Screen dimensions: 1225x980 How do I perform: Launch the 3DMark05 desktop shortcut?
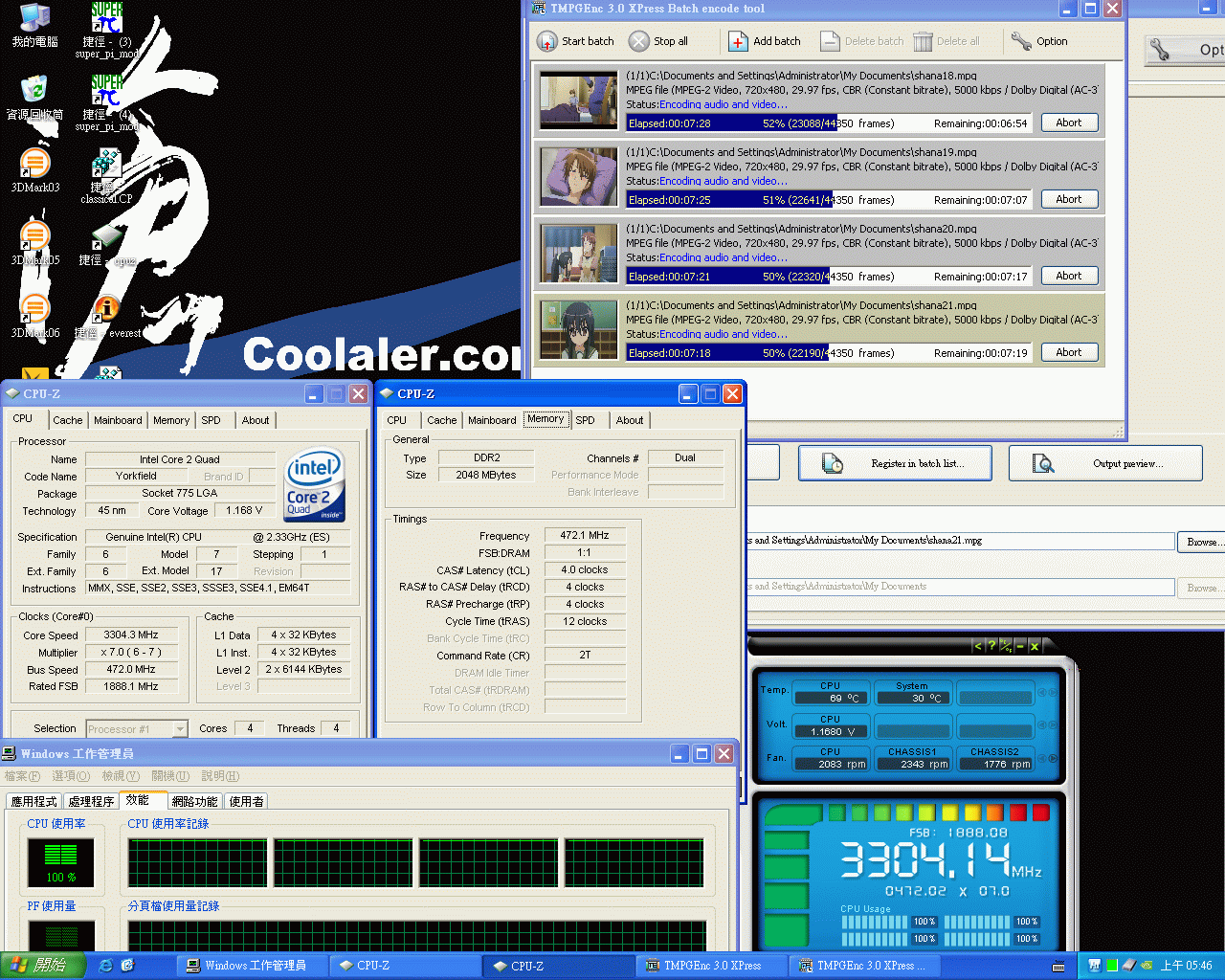click(34, 243)
